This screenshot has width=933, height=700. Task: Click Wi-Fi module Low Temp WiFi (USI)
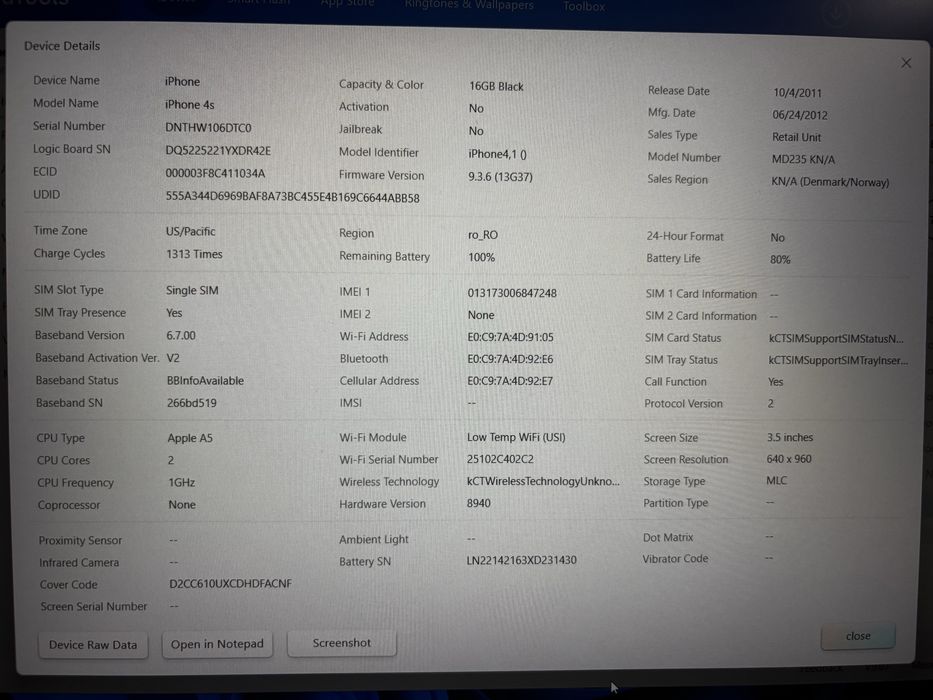[x=516, y=438]
